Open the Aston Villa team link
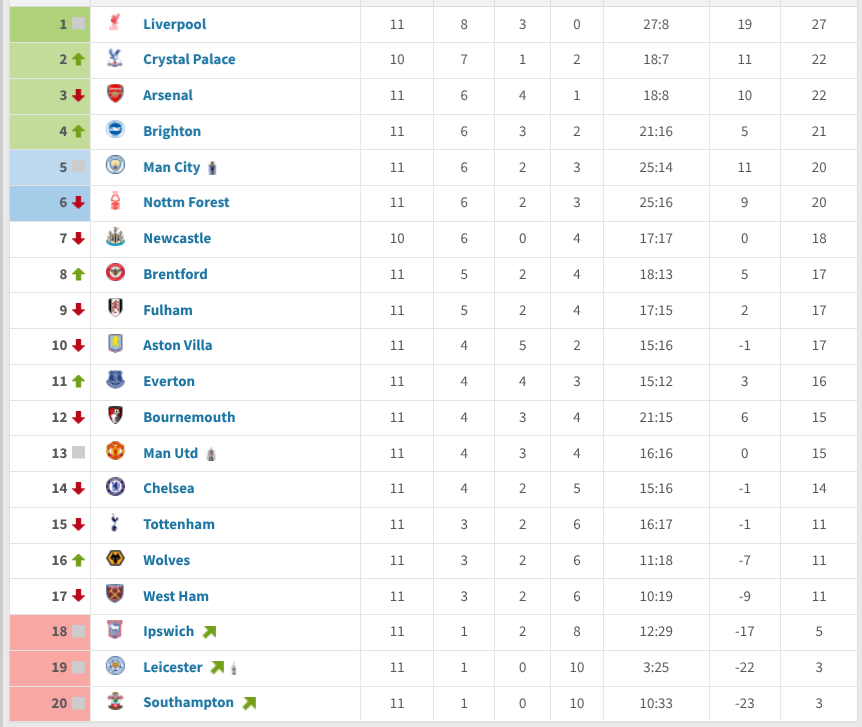 click(x=178, y=345)
